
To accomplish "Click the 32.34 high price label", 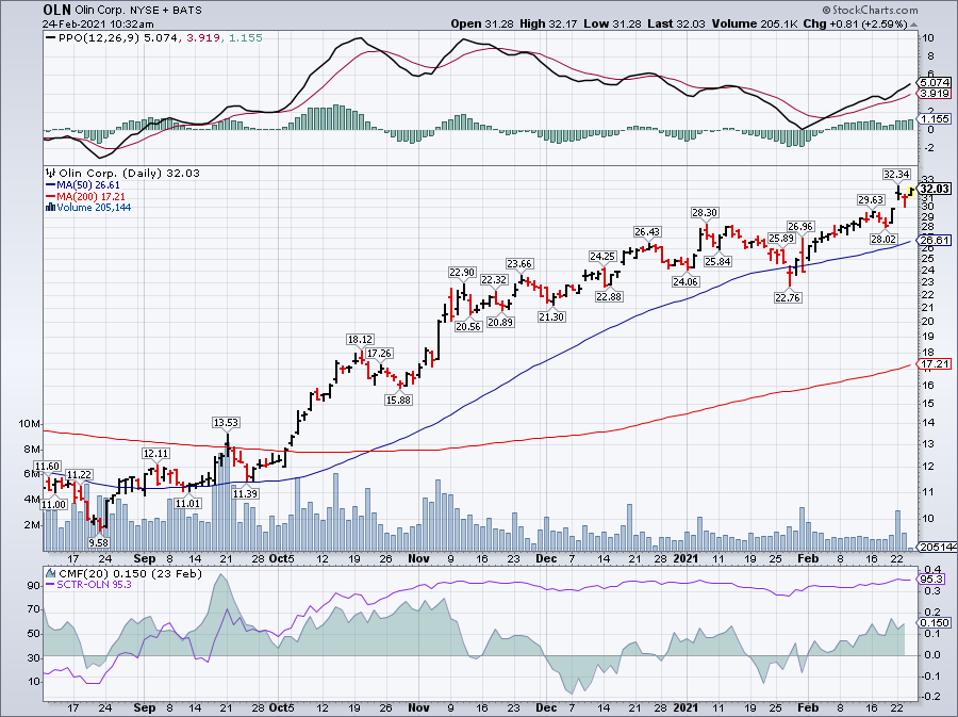I will click(x=896, y=174).
